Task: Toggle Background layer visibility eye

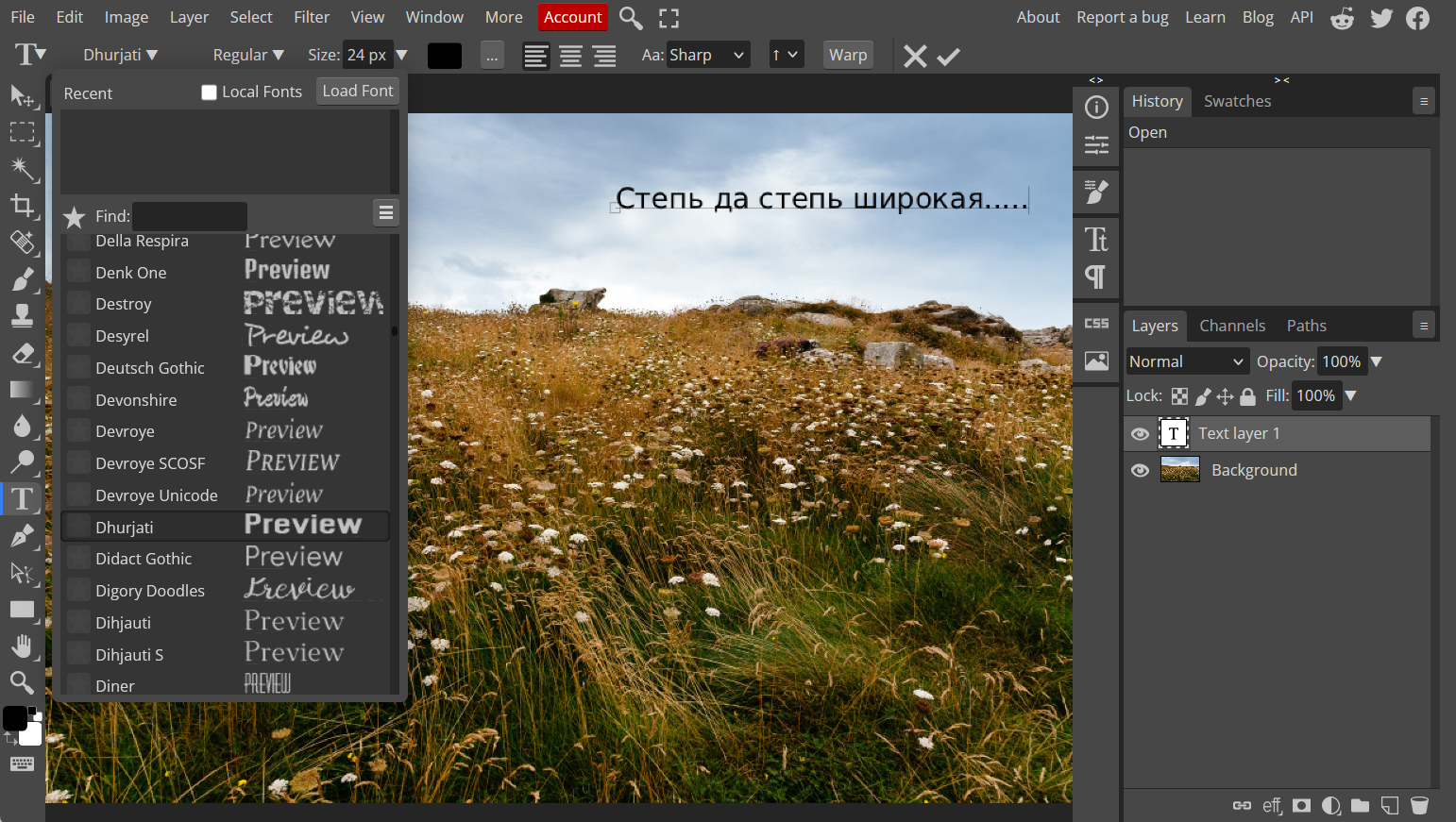Action: click(1140, 470)
